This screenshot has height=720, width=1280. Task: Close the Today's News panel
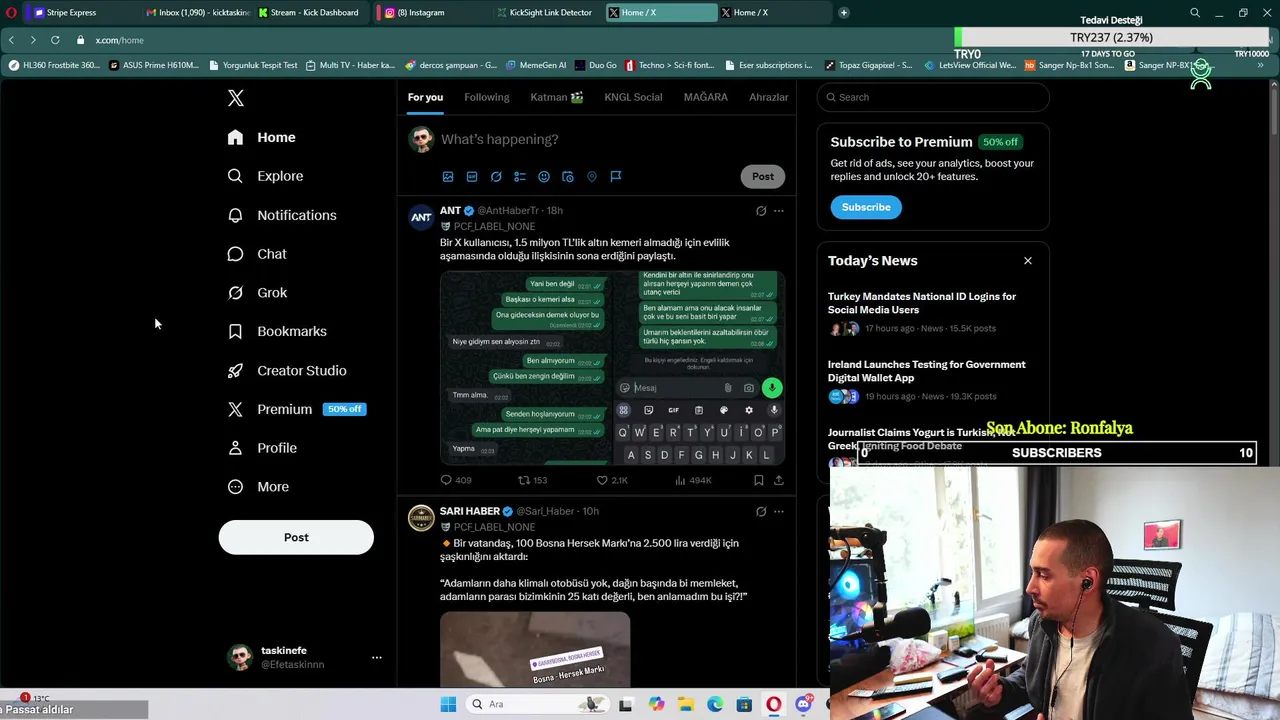pyautogui.click(x=1027, y=261)
